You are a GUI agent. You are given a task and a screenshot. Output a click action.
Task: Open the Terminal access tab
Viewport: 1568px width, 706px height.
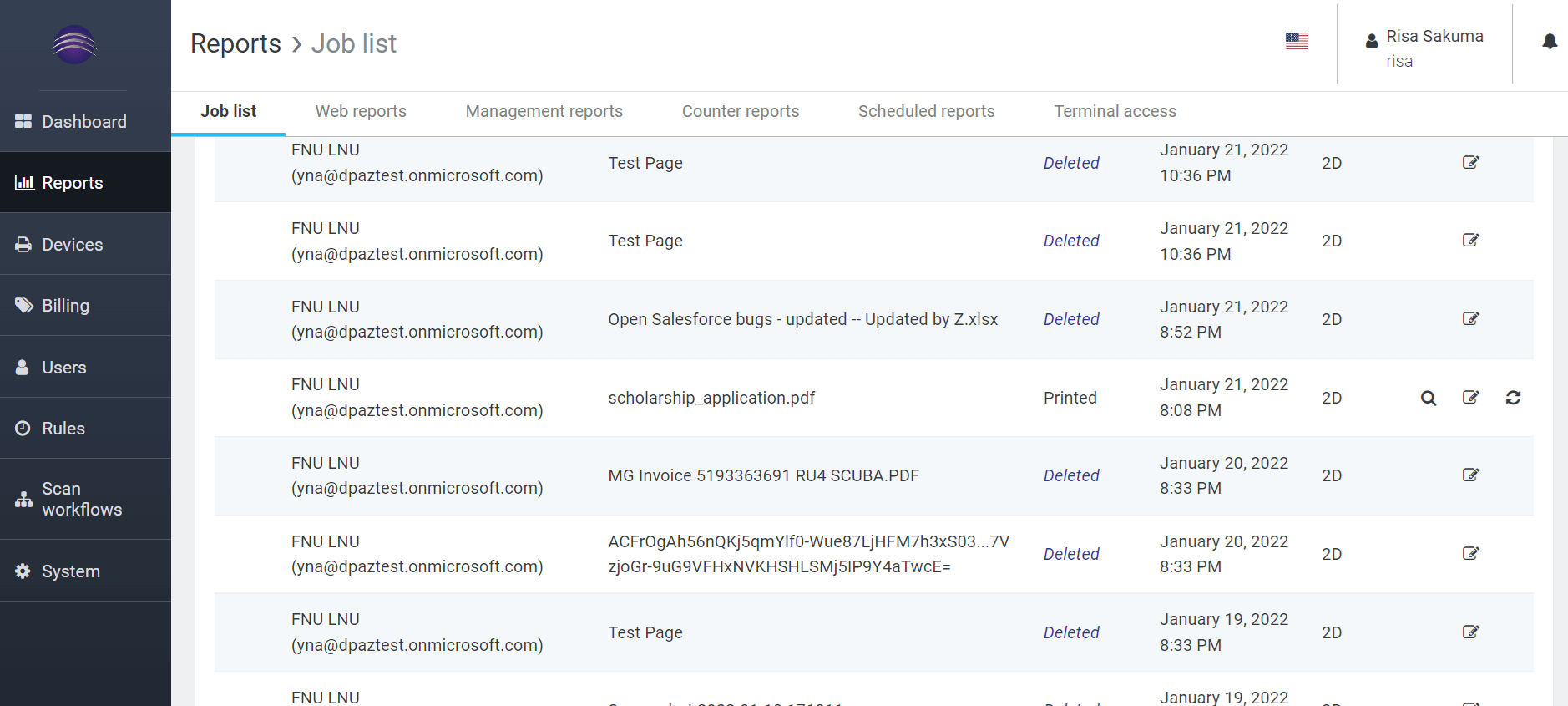(1115, 111)
